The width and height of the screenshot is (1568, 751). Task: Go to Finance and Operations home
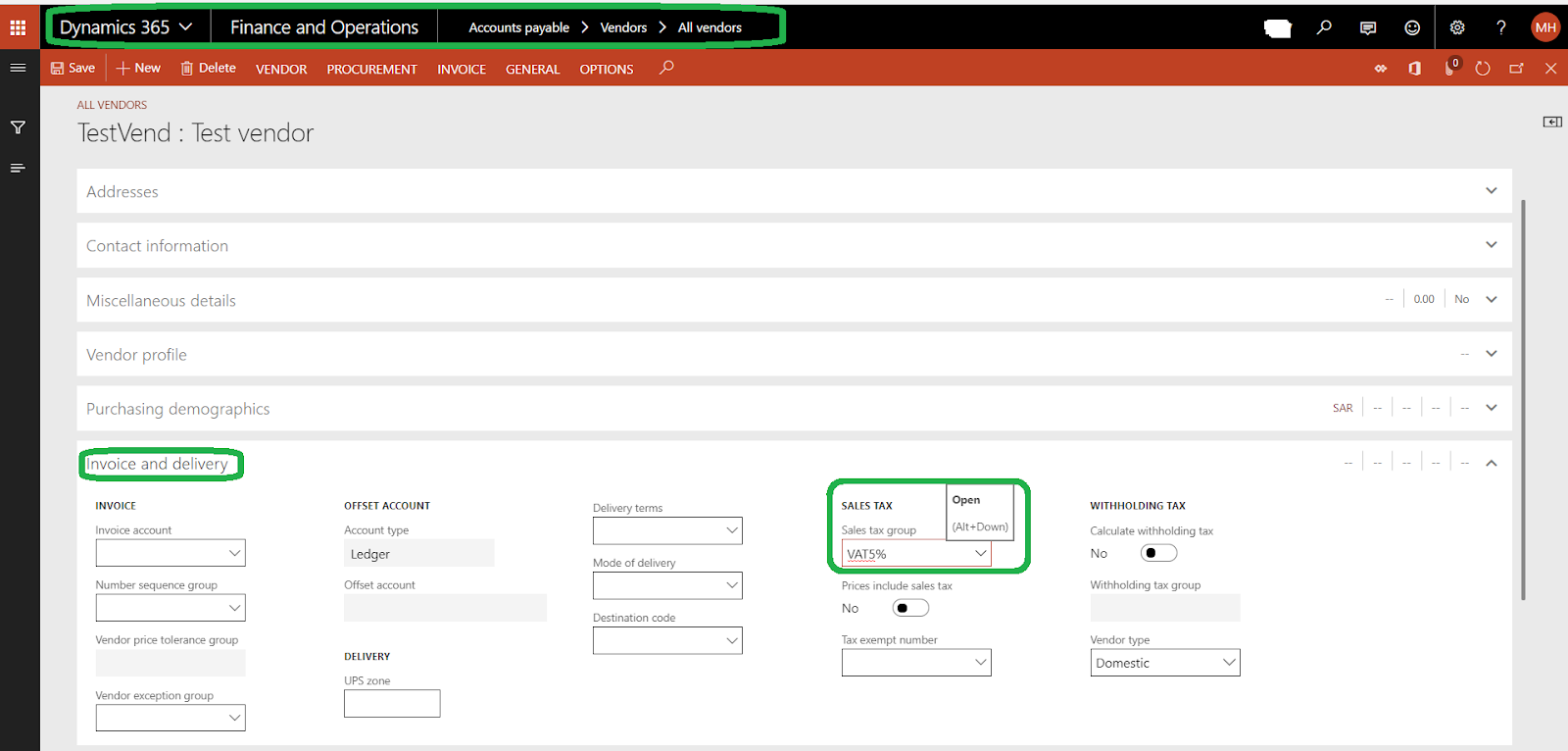click(324, 27)
